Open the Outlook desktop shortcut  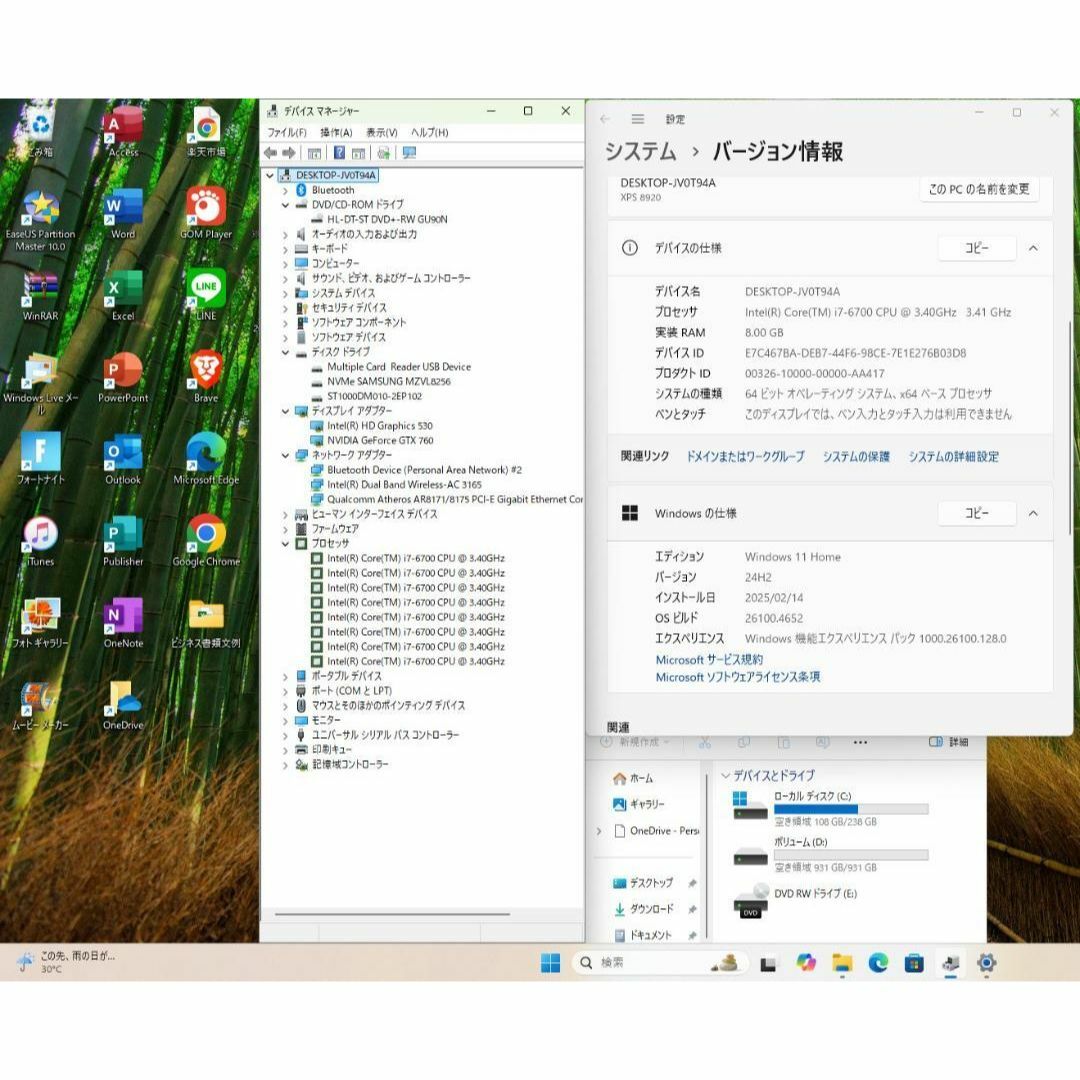click(x=123, y=459)
